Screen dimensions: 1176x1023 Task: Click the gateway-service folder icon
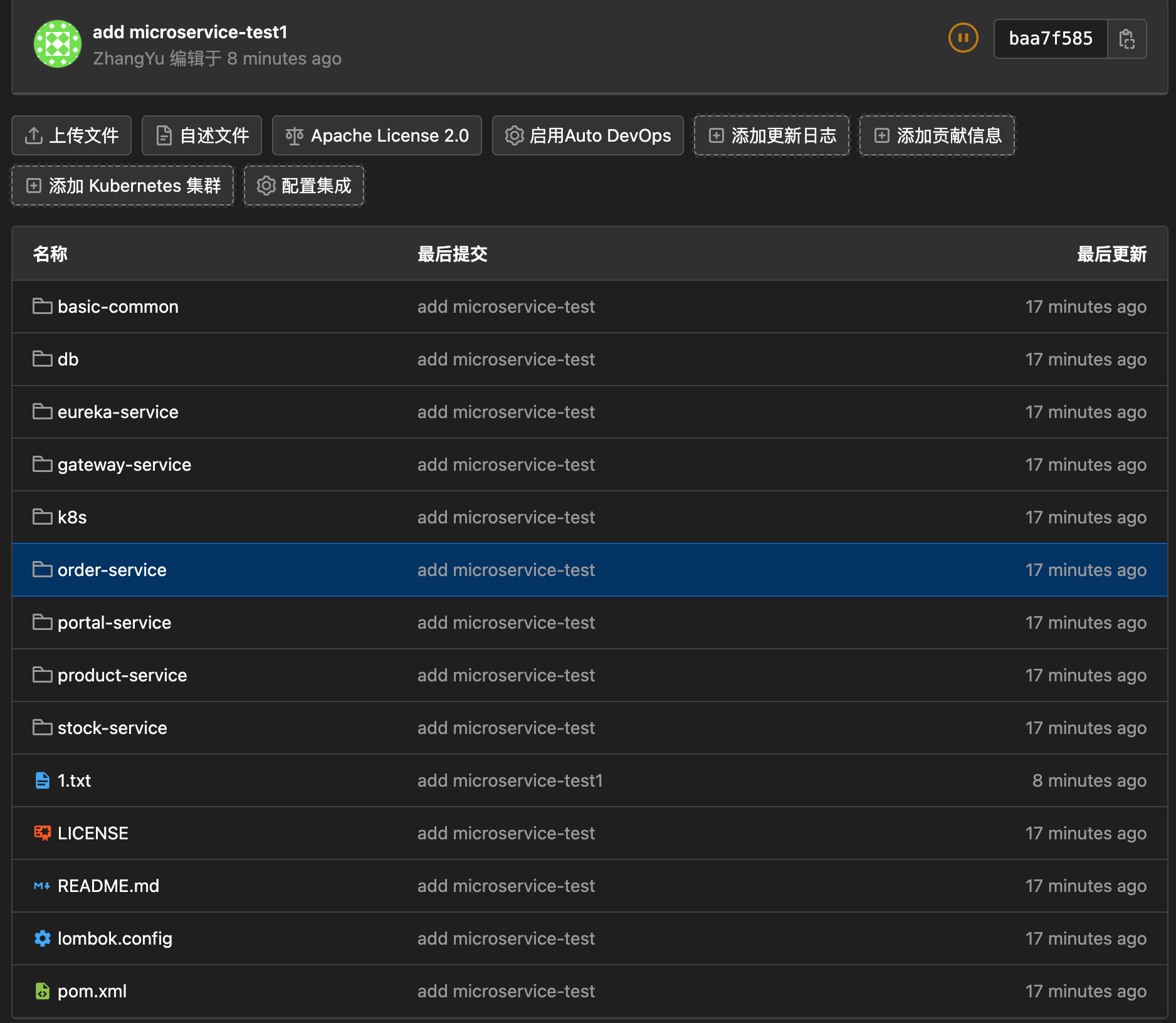(43, 464)
